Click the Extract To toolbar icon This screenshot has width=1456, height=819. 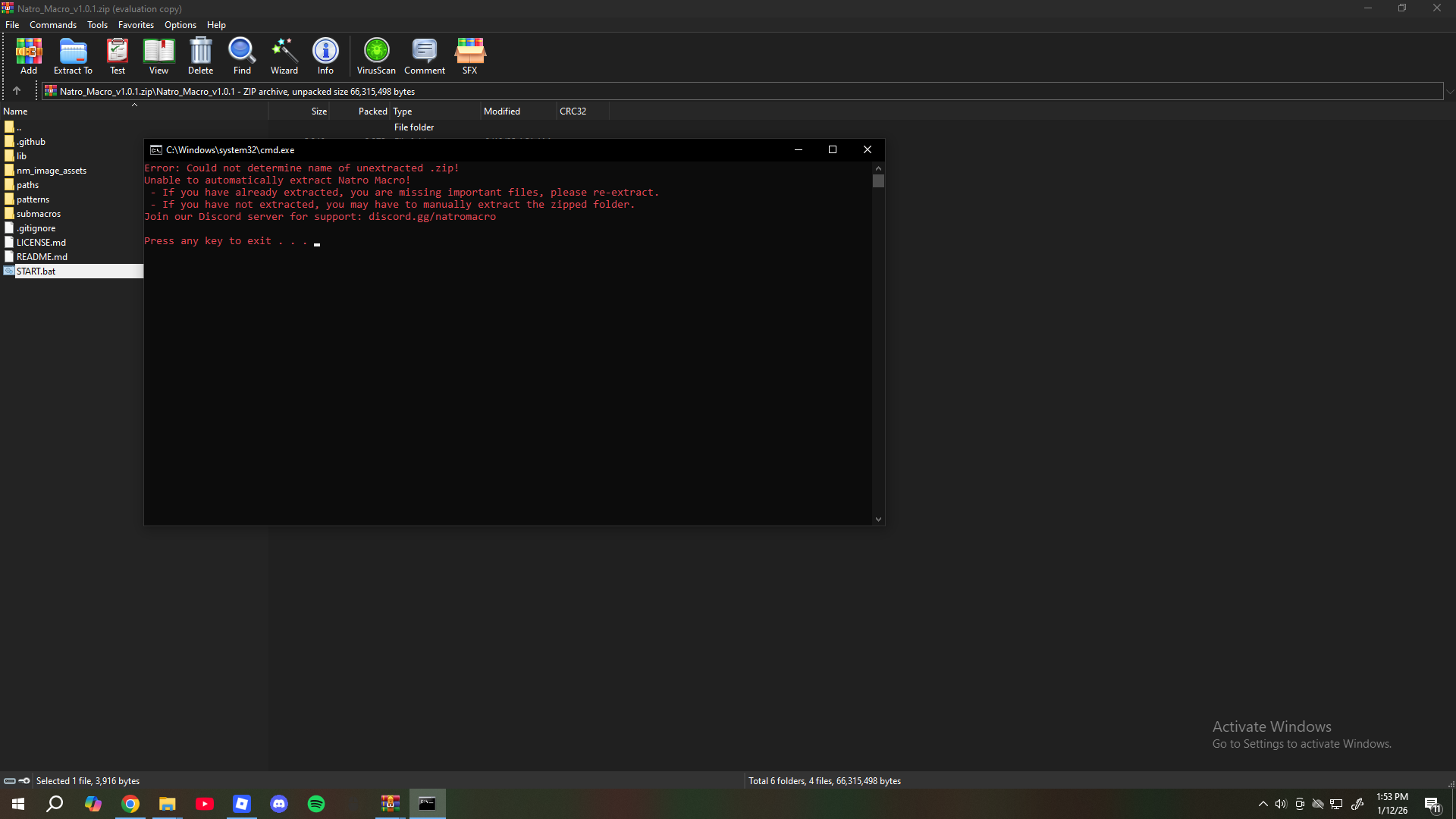73,56
